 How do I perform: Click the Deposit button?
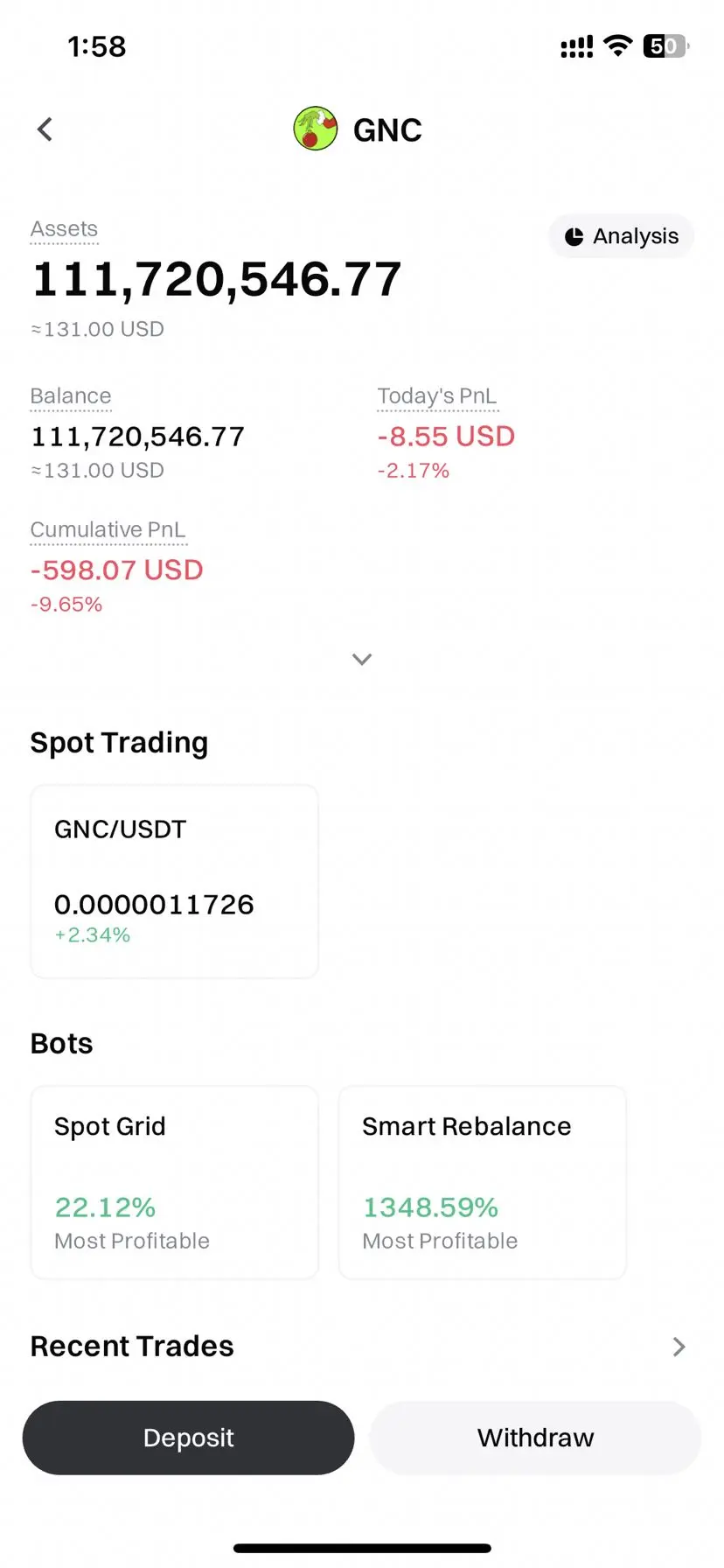point(188,1438)
